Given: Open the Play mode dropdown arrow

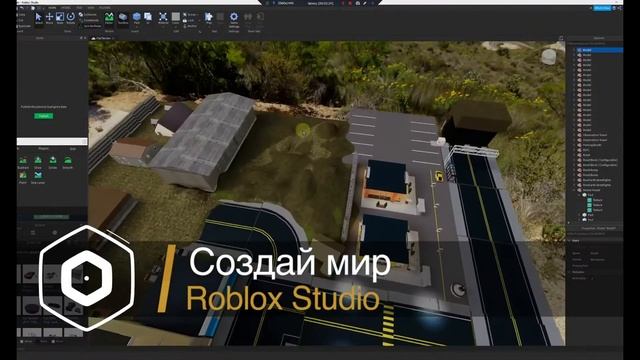Looking at the screenshot, I should pyautogui.click(x=209, y=27).
